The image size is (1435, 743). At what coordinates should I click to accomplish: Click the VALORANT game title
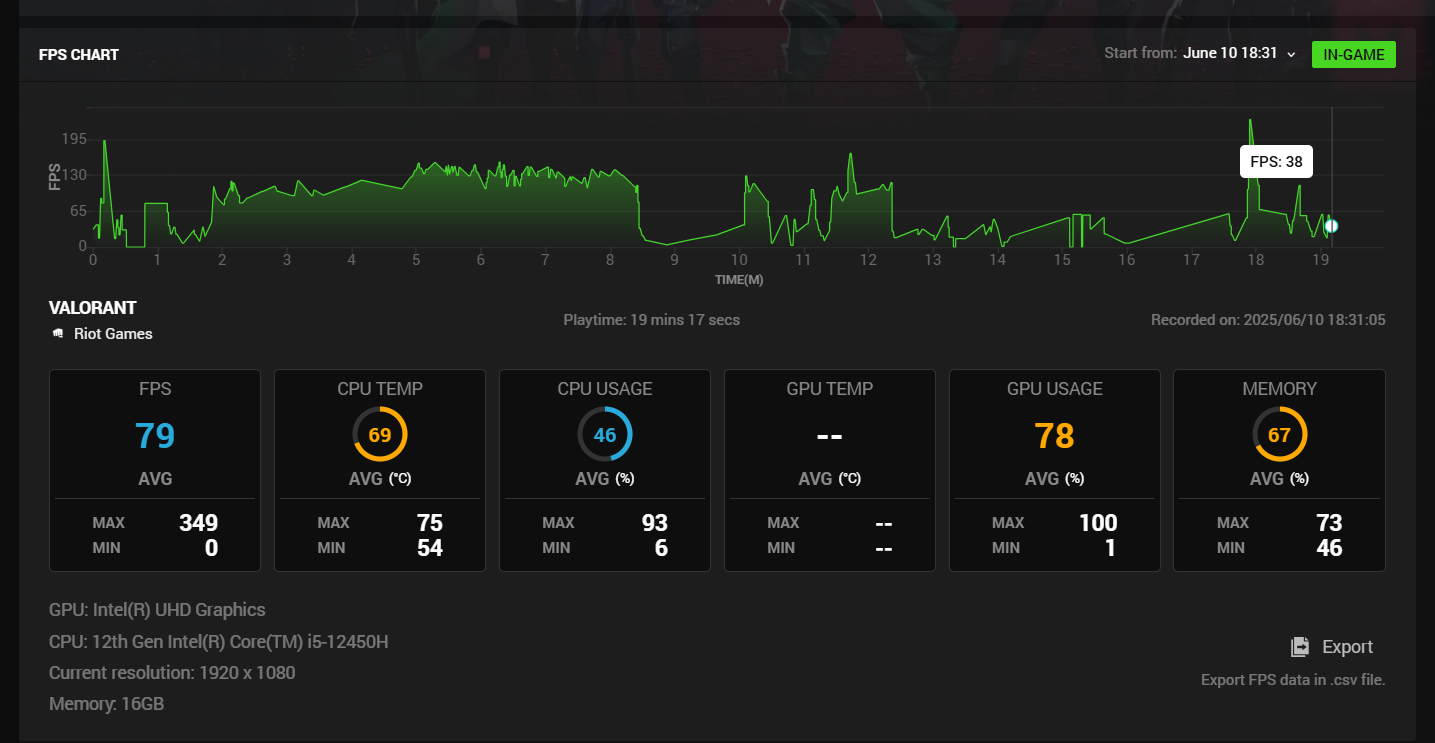click(93, 308)
